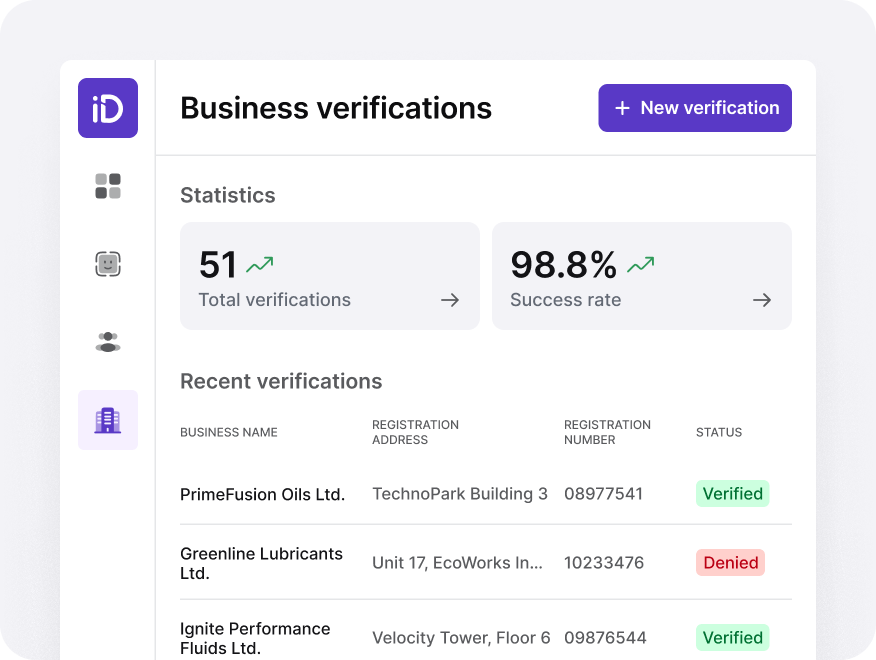Screen dimensions: 876x660
Task: Select the business verifications building icon
Action: pyautogui.click(x=107, y=419)
